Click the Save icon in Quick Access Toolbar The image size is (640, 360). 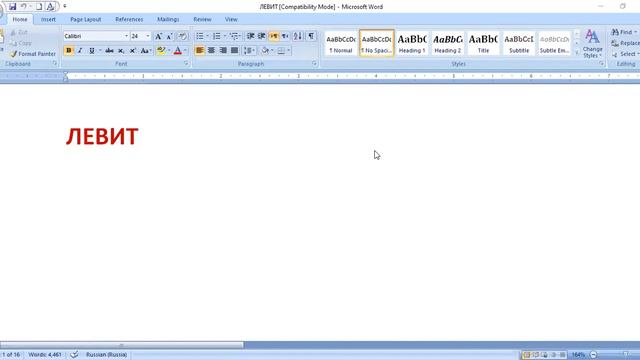coord(12,7)
